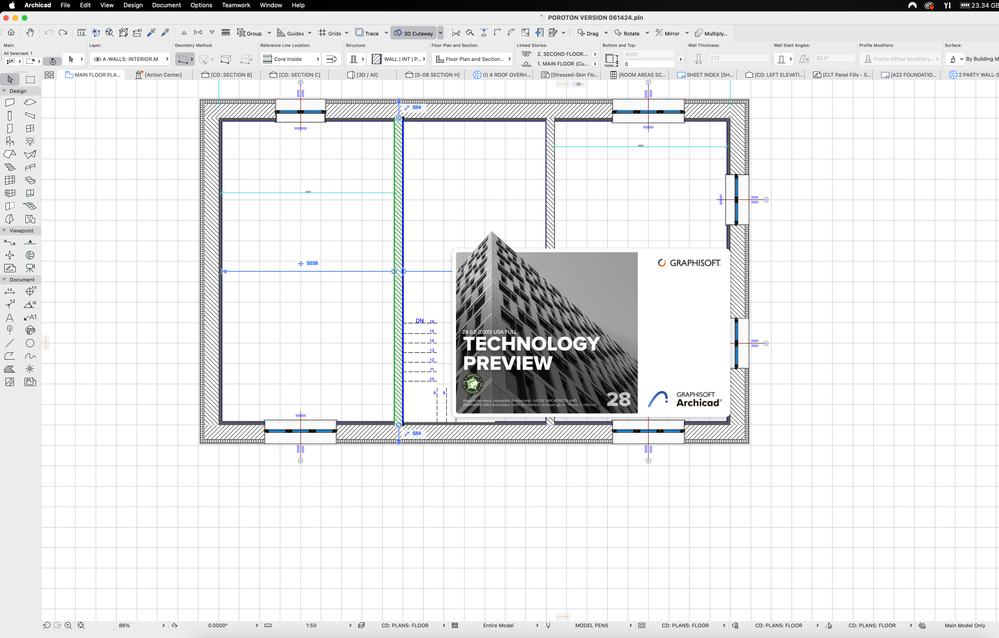The image size is (999, 638).
Task: Open the File menu
Action: (x=65, y=5)
